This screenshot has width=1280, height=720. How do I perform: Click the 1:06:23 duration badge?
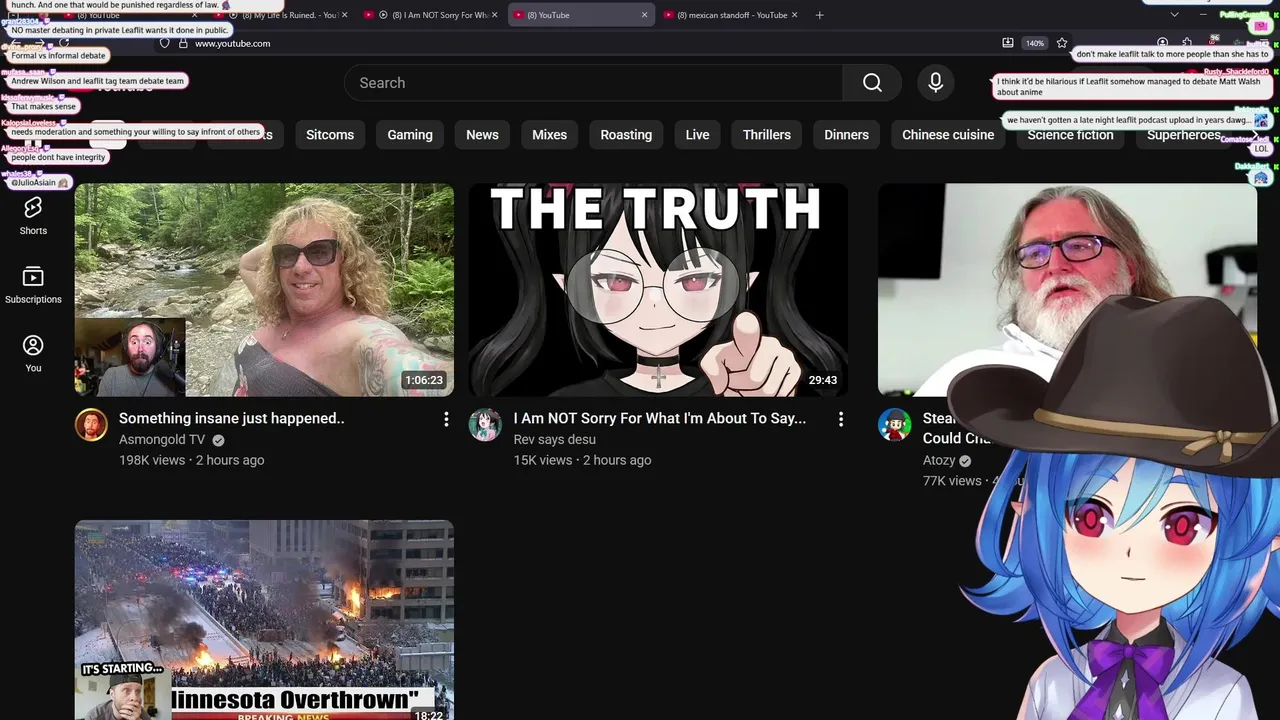[424, 381]
